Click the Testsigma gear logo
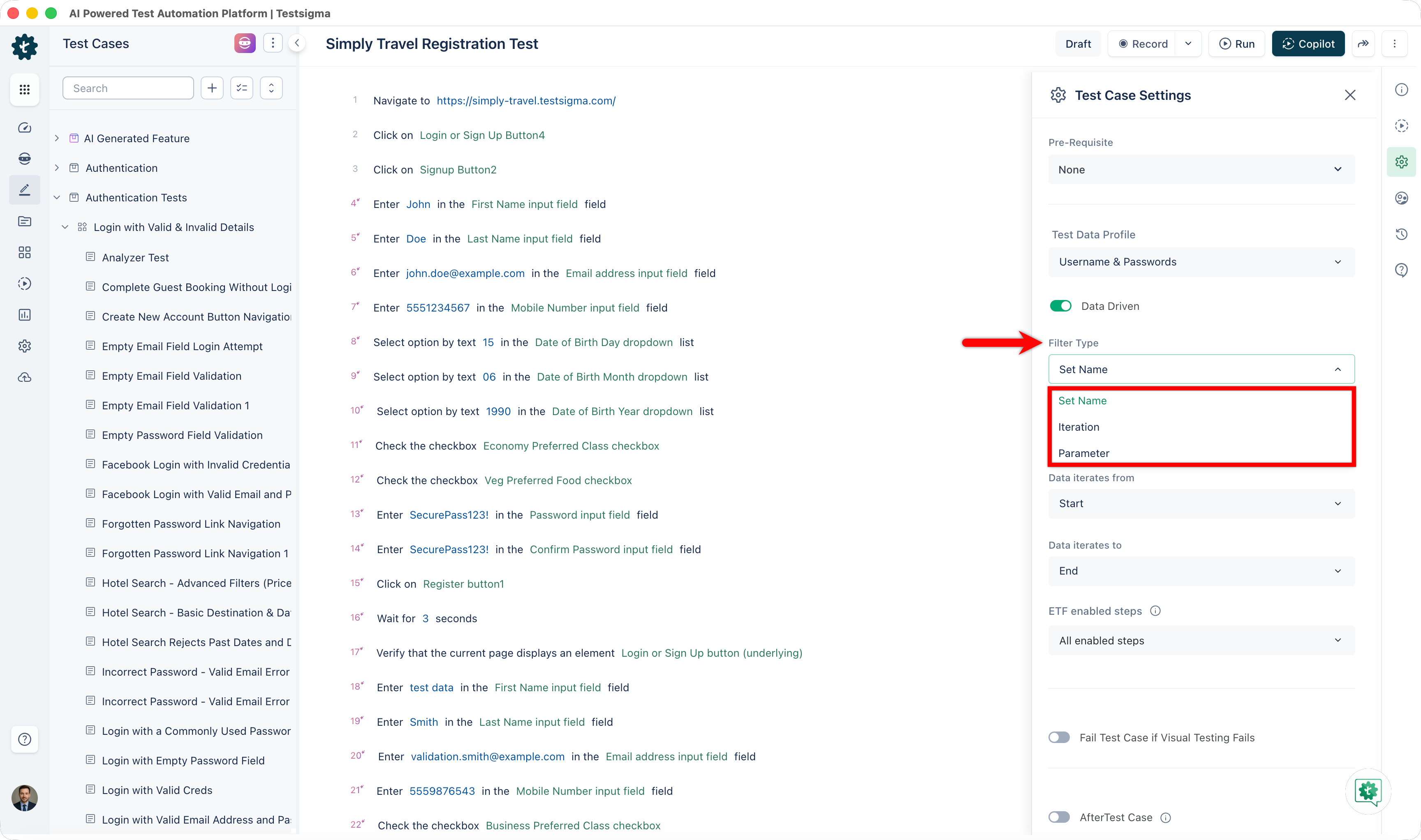Viewport: 1421px width, 840px height. click(24, 46)
